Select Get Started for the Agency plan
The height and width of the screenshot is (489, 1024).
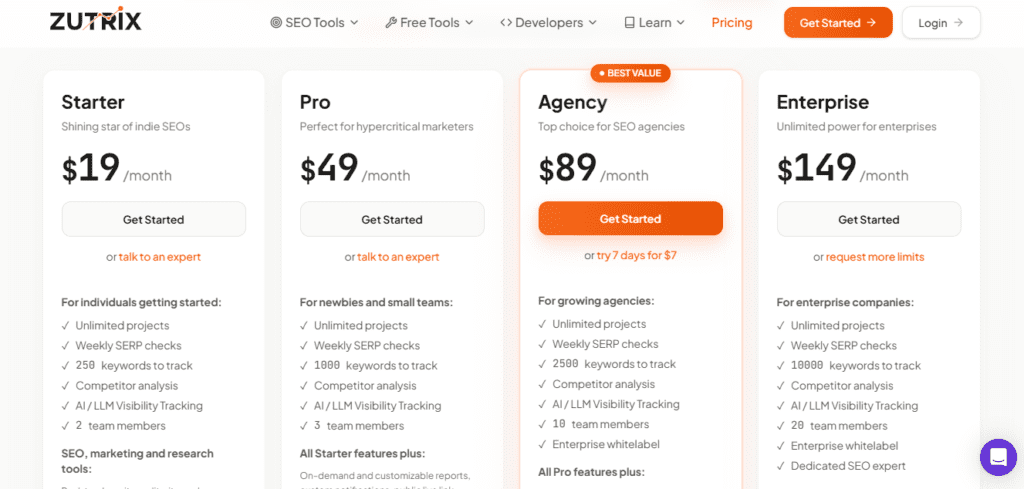point(630,218)
